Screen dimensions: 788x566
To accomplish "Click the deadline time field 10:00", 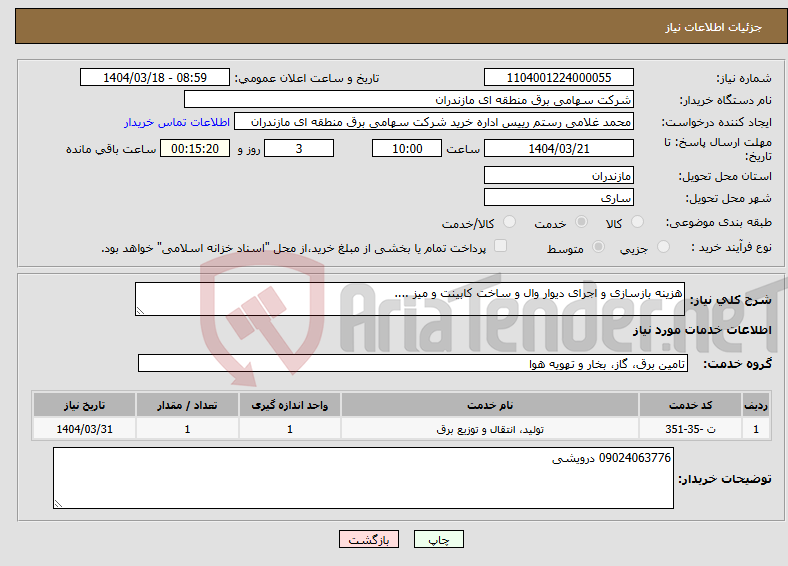I will pyautogui.click(x=407, y=148).
